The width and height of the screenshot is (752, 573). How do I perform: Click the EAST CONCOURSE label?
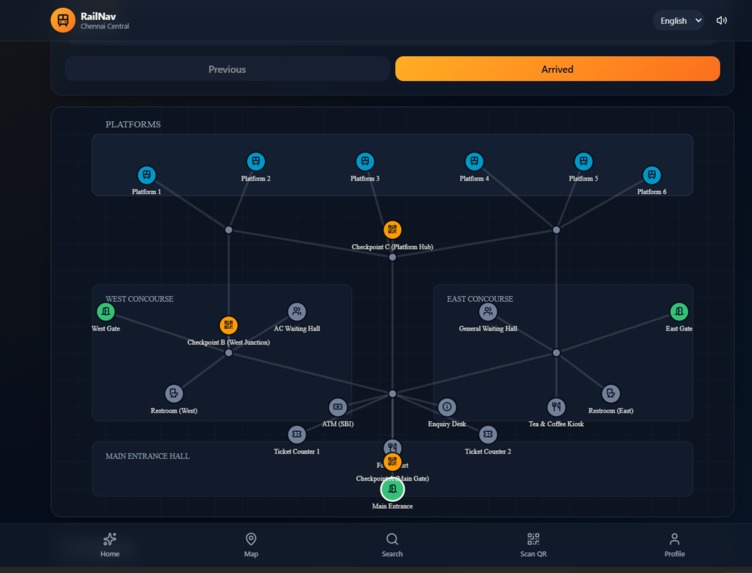point(480,299)
